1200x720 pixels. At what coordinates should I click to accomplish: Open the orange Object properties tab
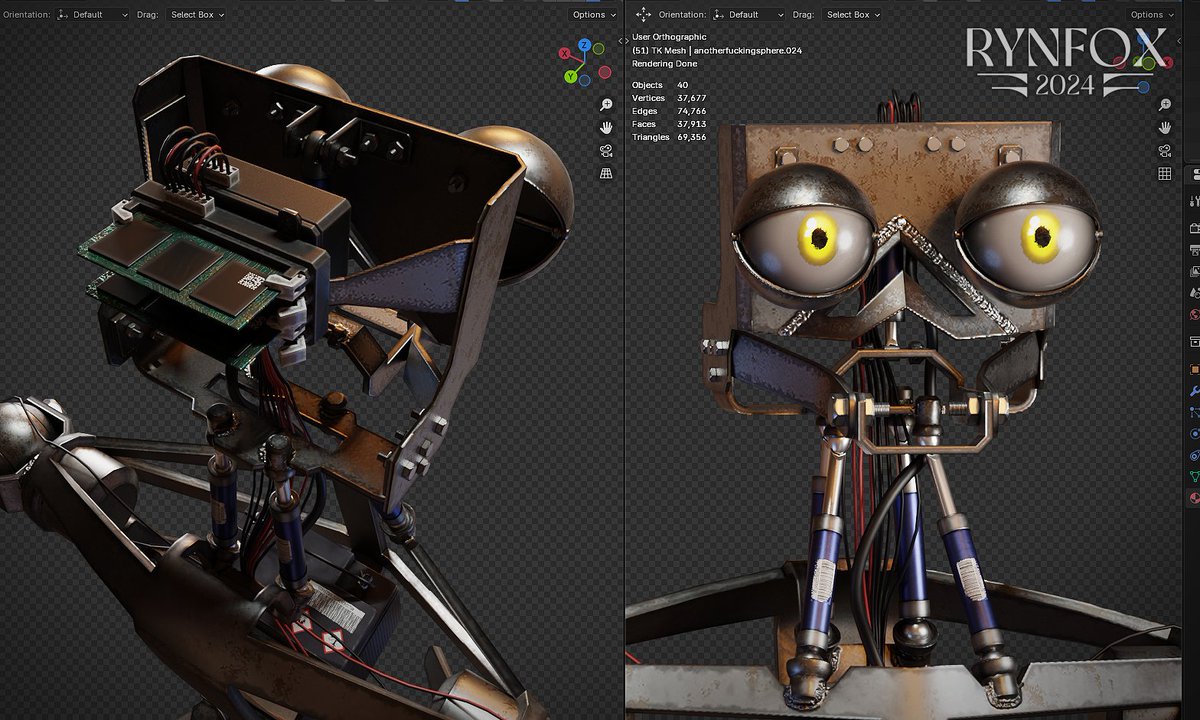click(x=1194, y=369)
